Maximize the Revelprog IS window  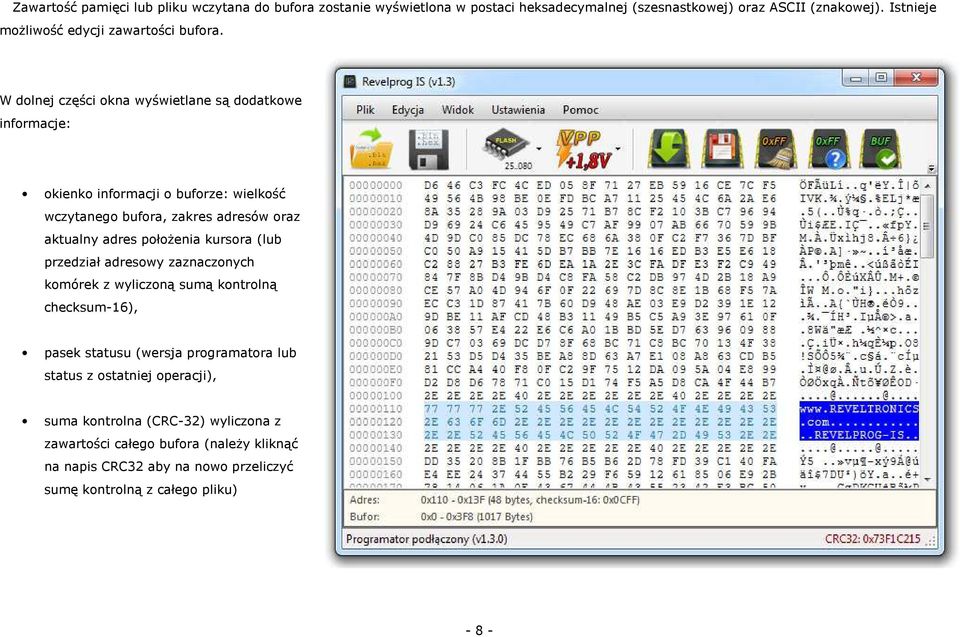point(881,78)
